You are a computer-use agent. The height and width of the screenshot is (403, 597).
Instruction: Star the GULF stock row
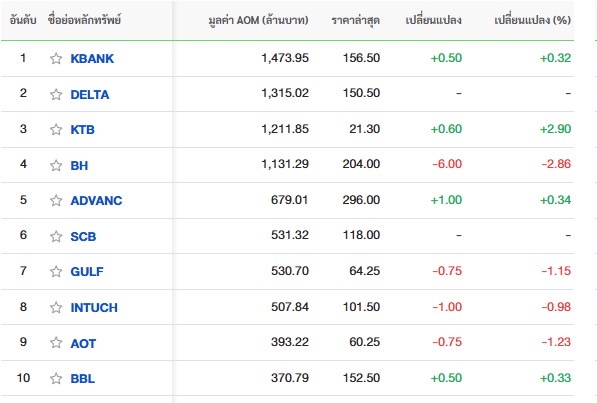tap(56, 271)
